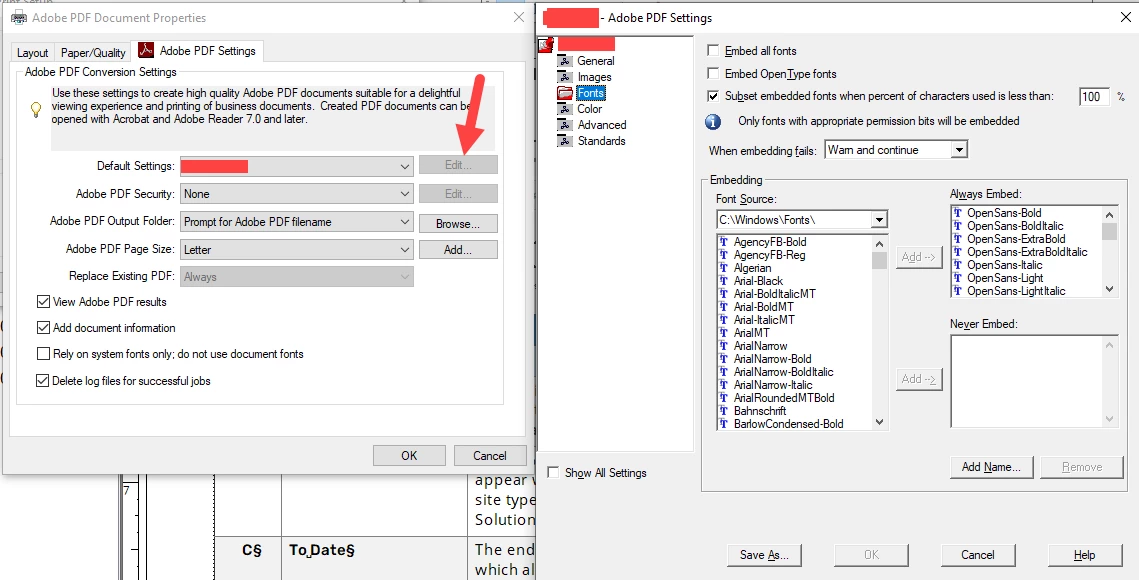Viewport: 1139px width, 580px height.
Task: Select OpenSans-BoldItalic in Always Embed list
Action: pyautogui.click(x=1015, y=226)
